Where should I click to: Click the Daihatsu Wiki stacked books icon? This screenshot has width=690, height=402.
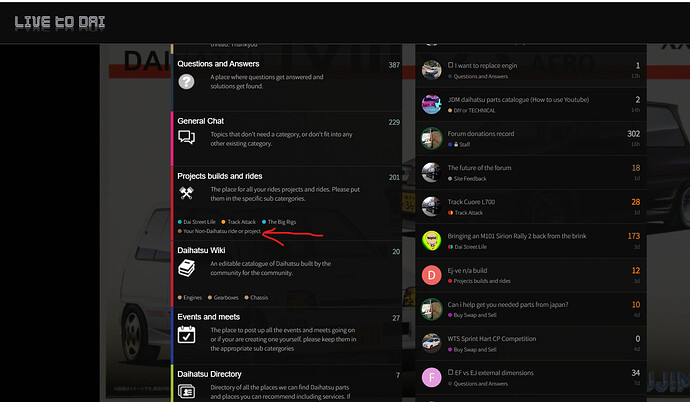(x=186, y=268)
